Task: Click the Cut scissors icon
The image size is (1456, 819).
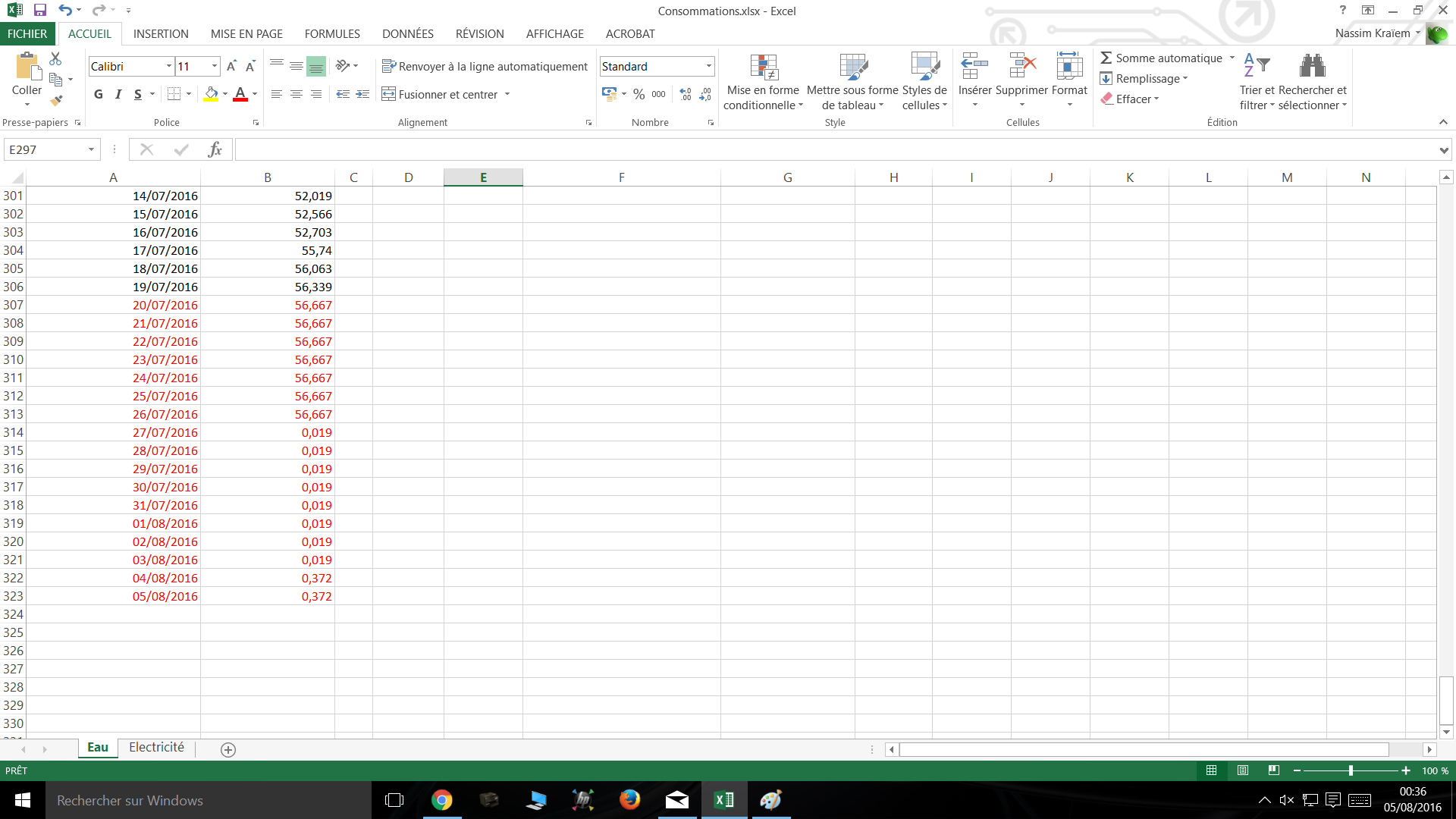Action: 55,58
